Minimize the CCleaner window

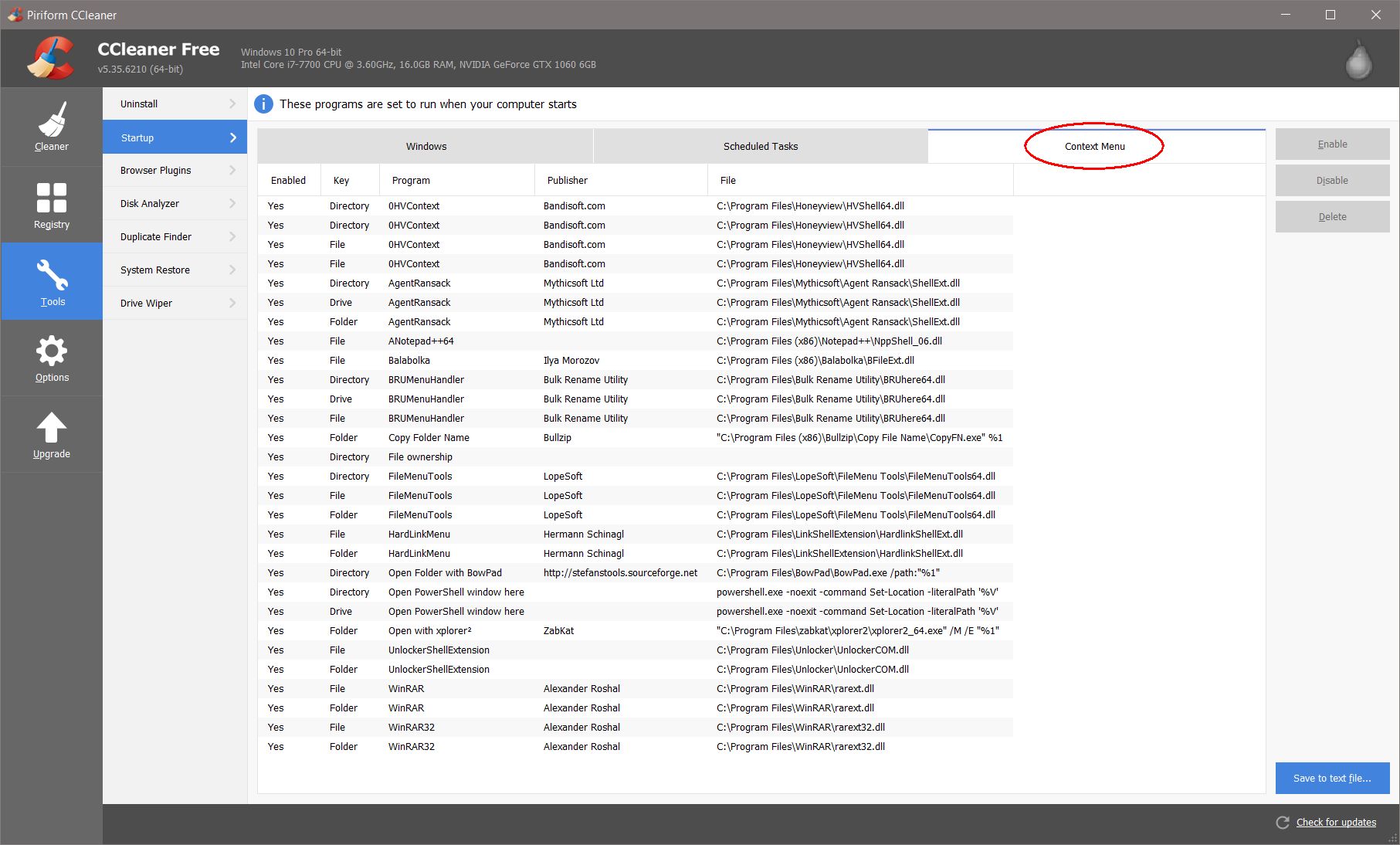[x=1286, y=15]
